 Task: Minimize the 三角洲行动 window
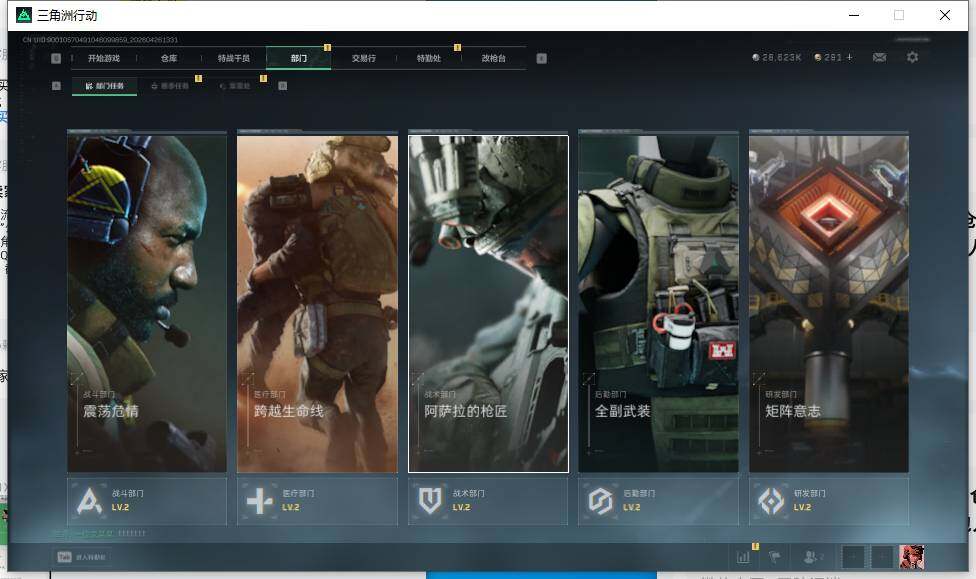pyautogui.click(x=854, y=15)
